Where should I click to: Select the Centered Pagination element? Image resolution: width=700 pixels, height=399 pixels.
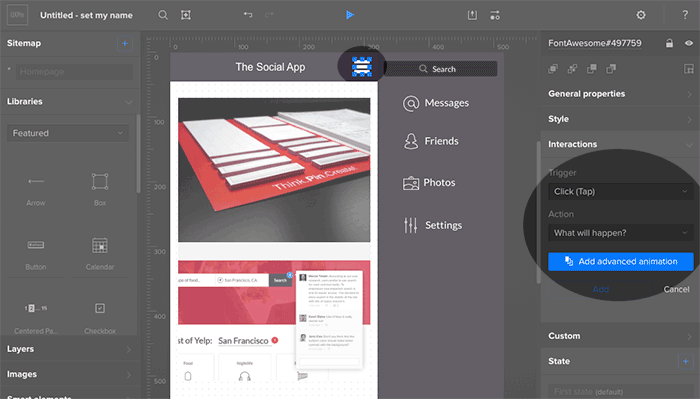(36, 318)
